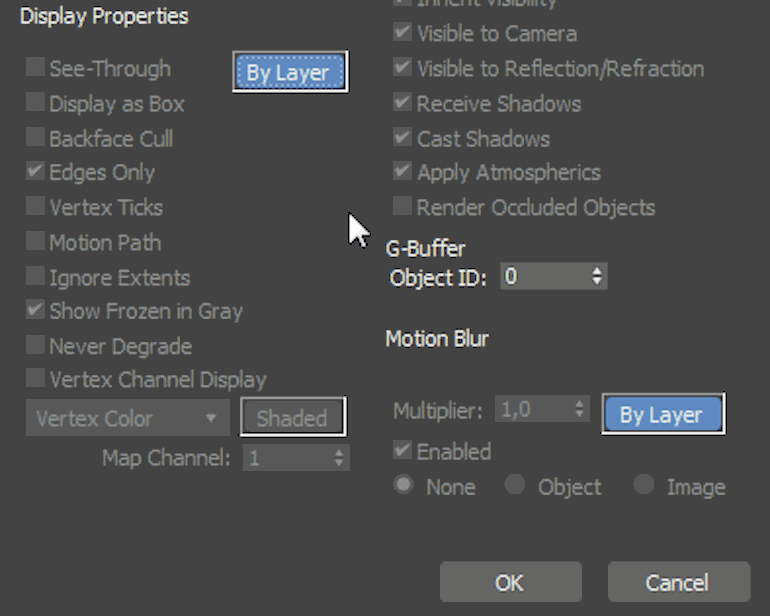Toggle the Motion Path checkbox

[x=36, y=242]
